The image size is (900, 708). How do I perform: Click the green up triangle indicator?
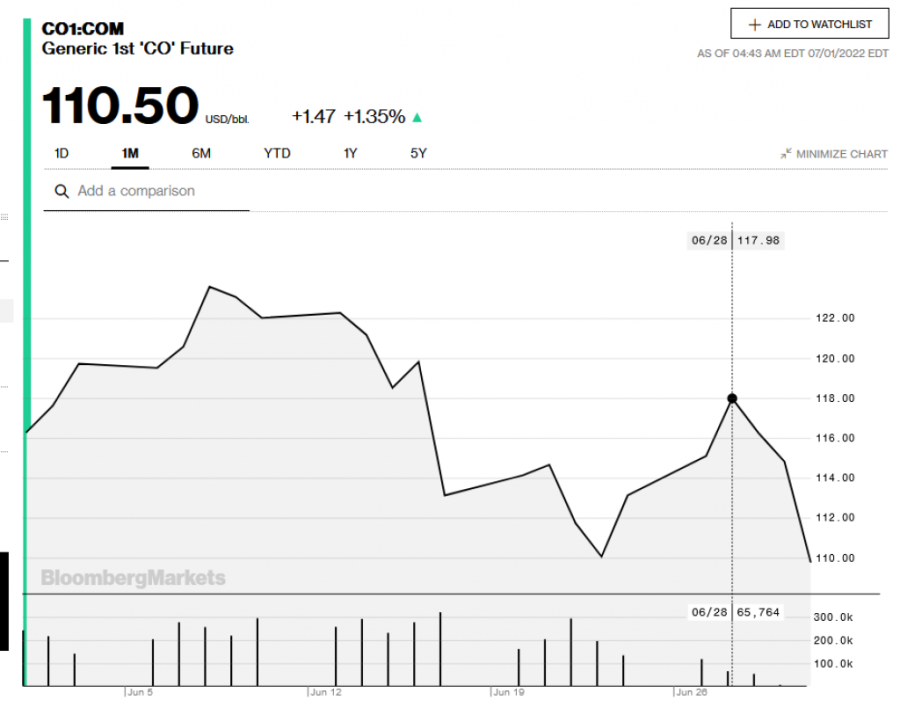click(x=417, y=117)
